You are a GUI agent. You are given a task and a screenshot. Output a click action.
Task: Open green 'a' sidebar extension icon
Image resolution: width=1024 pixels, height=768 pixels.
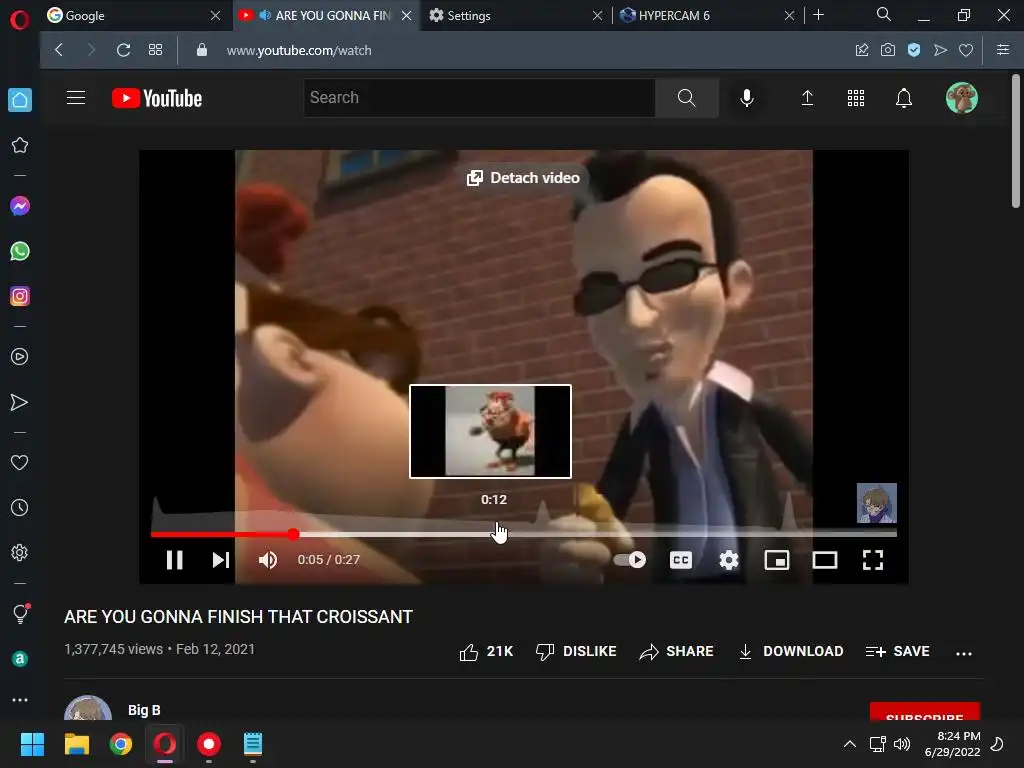tap(20, 659)
